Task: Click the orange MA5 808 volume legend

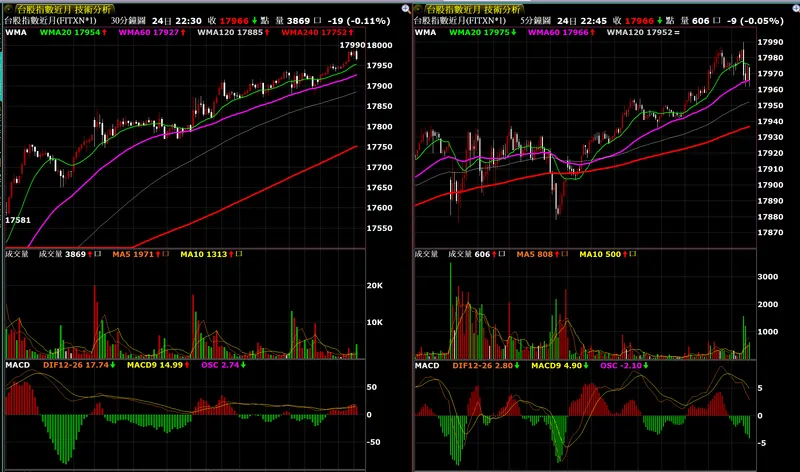Action: point(542,254)
